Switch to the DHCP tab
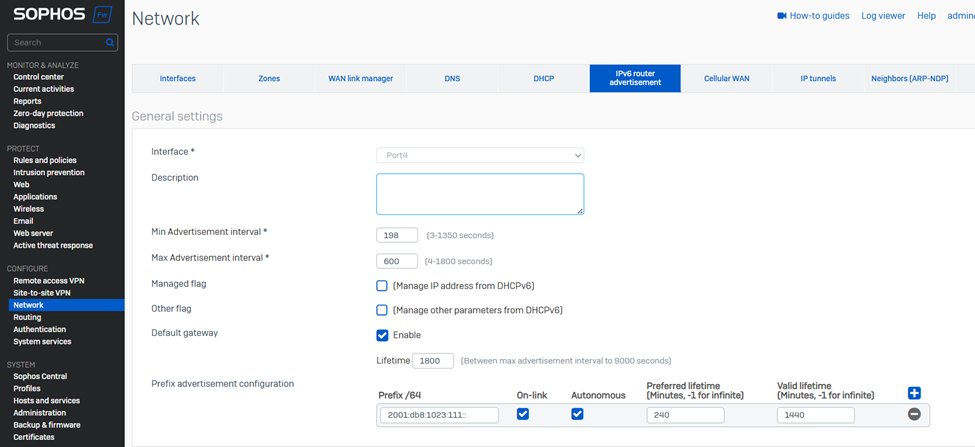The image size is (975, 447). (543, 78)
